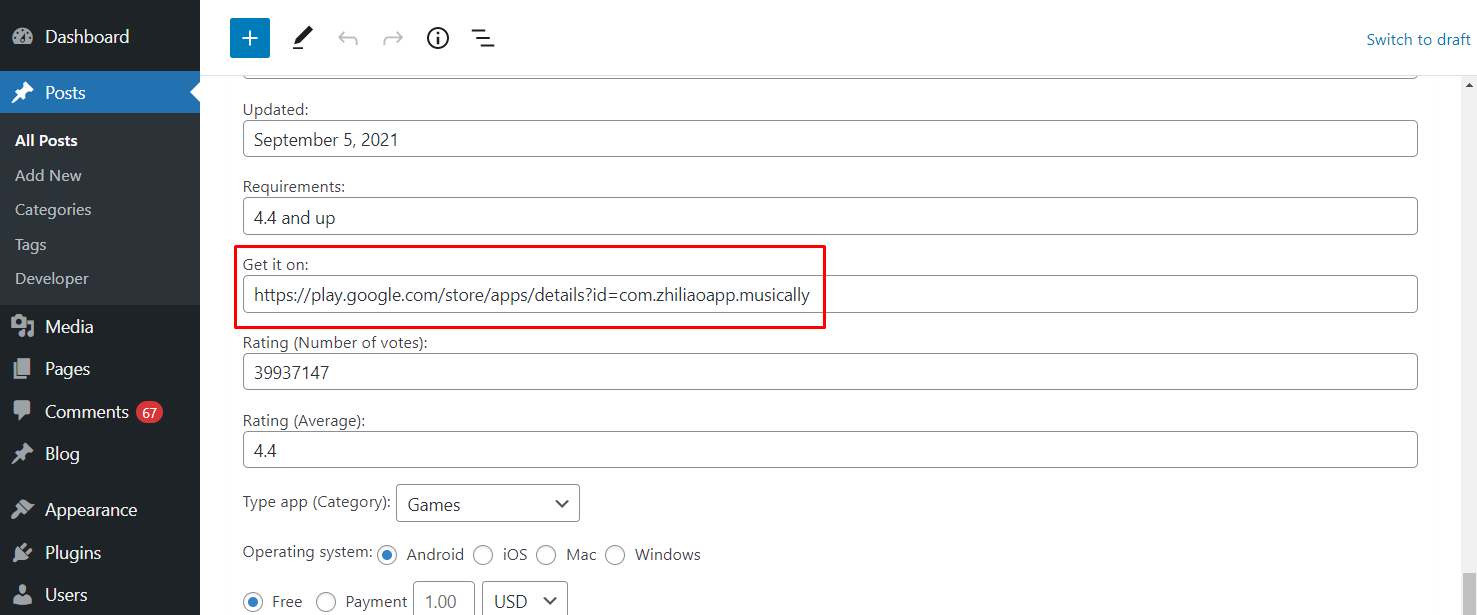Click the 67 comments count badge

149,412
